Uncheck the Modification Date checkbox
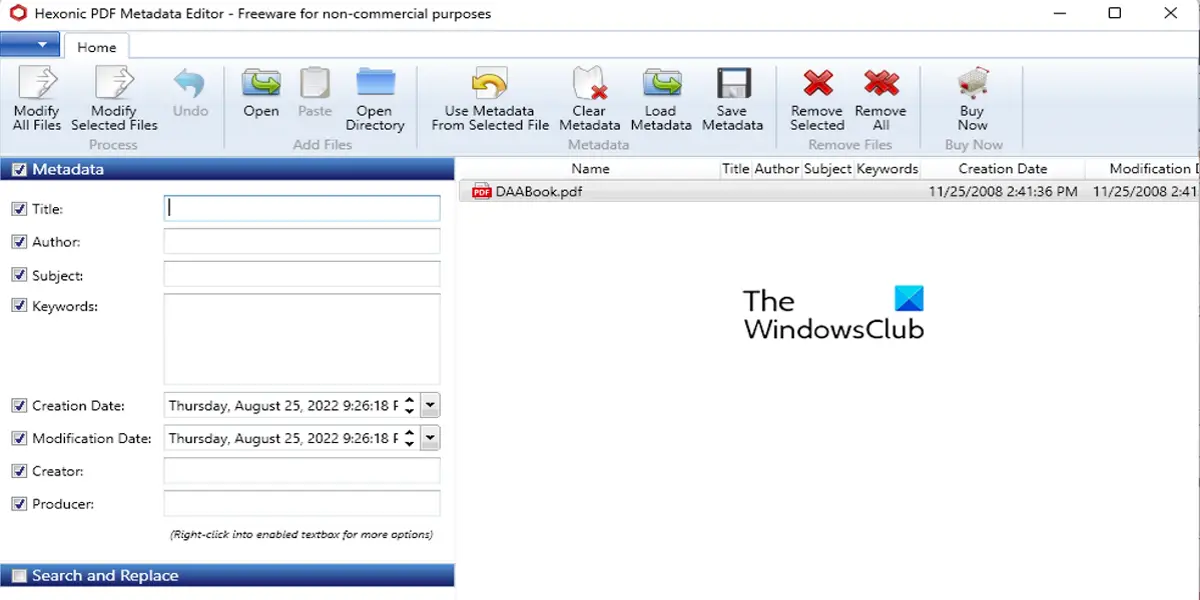This screenshot has width=1200, height=600. (x=19, y=438)
